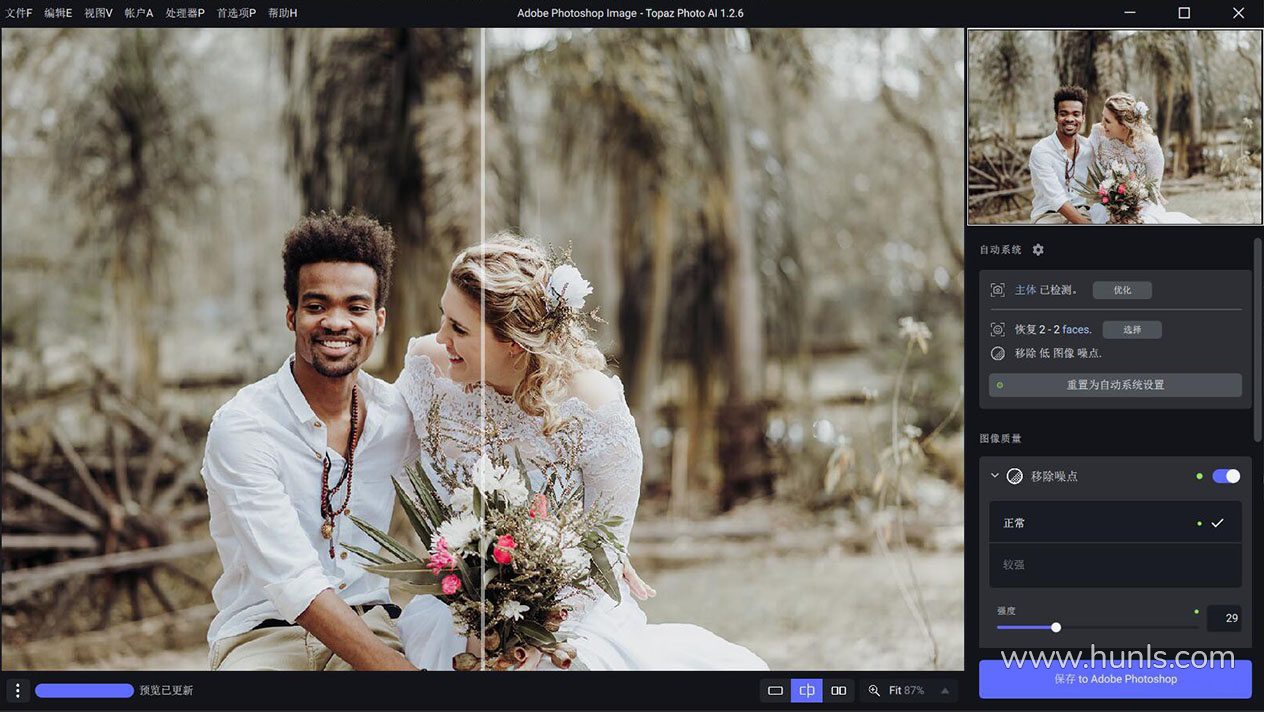The height and width of the screenshot is (712, 1264).
Task: Select the split view mode icon
Action: pos(807,690)
